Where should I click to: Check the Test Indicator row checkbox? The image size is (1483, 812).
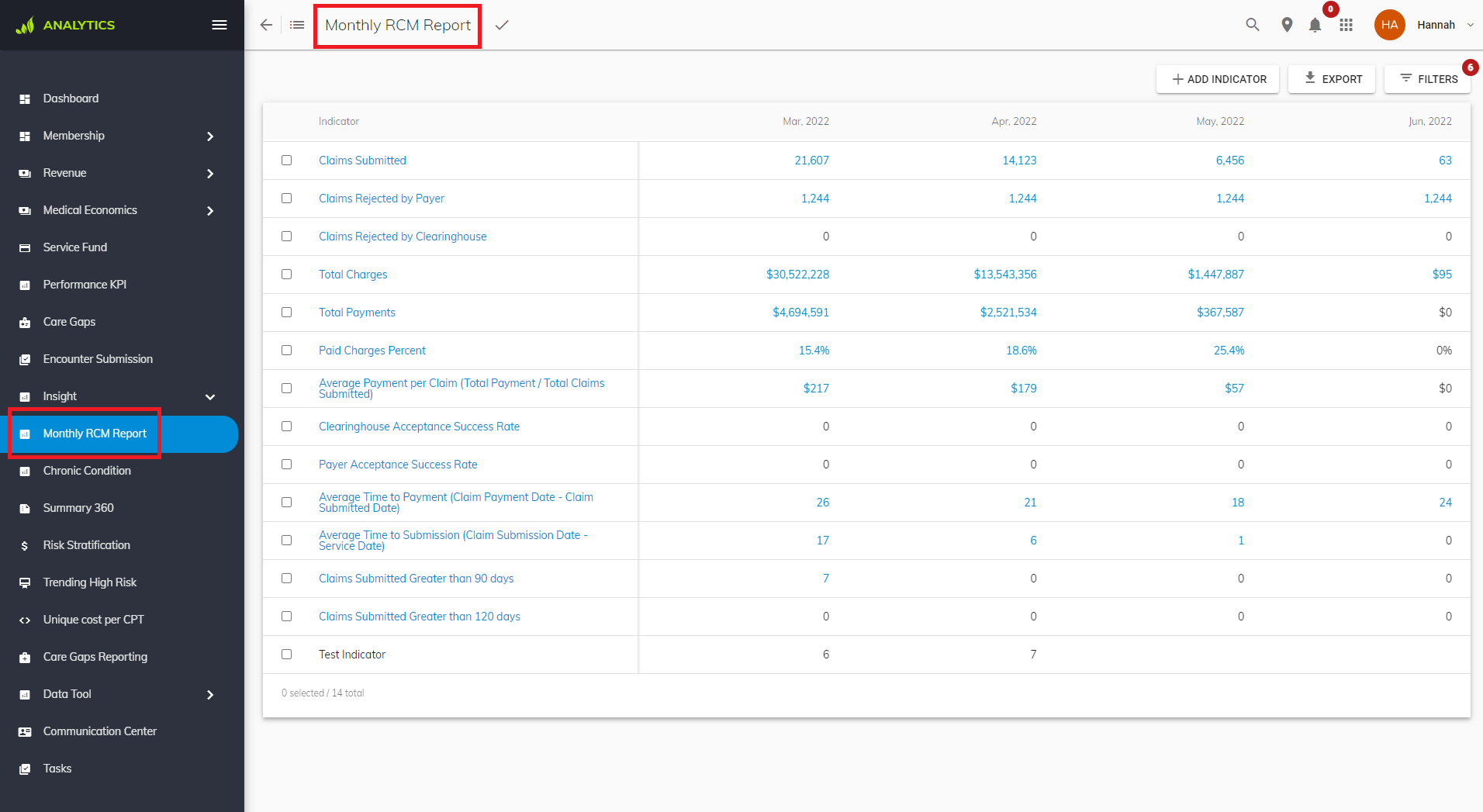(287, 655)
